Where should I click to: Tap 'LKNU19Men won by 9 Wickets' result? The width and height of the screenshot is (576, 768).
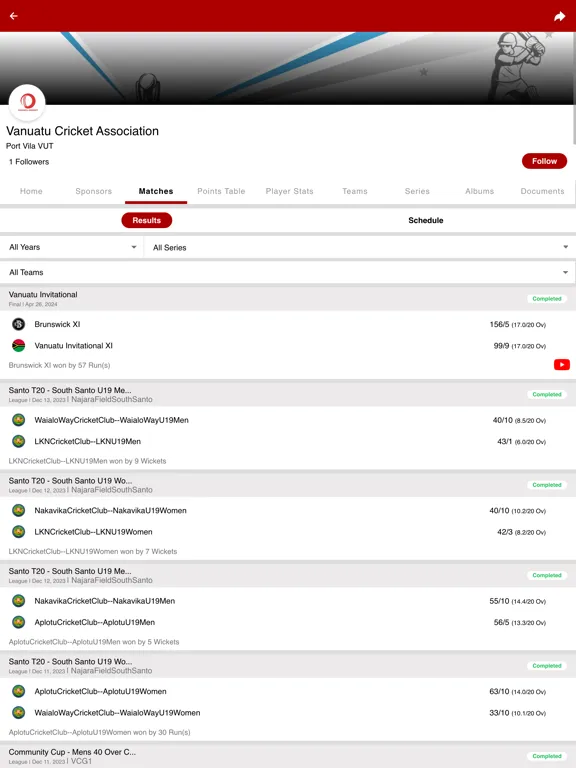(87, 461)
